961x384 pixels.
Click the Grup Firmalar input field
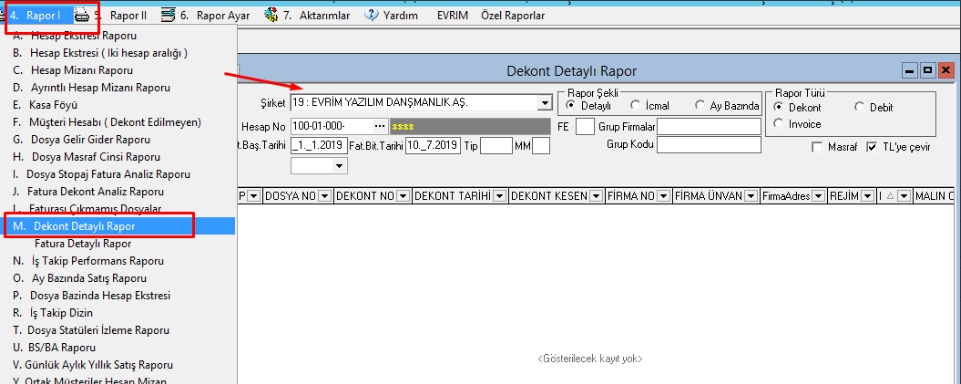pos(709,127)
